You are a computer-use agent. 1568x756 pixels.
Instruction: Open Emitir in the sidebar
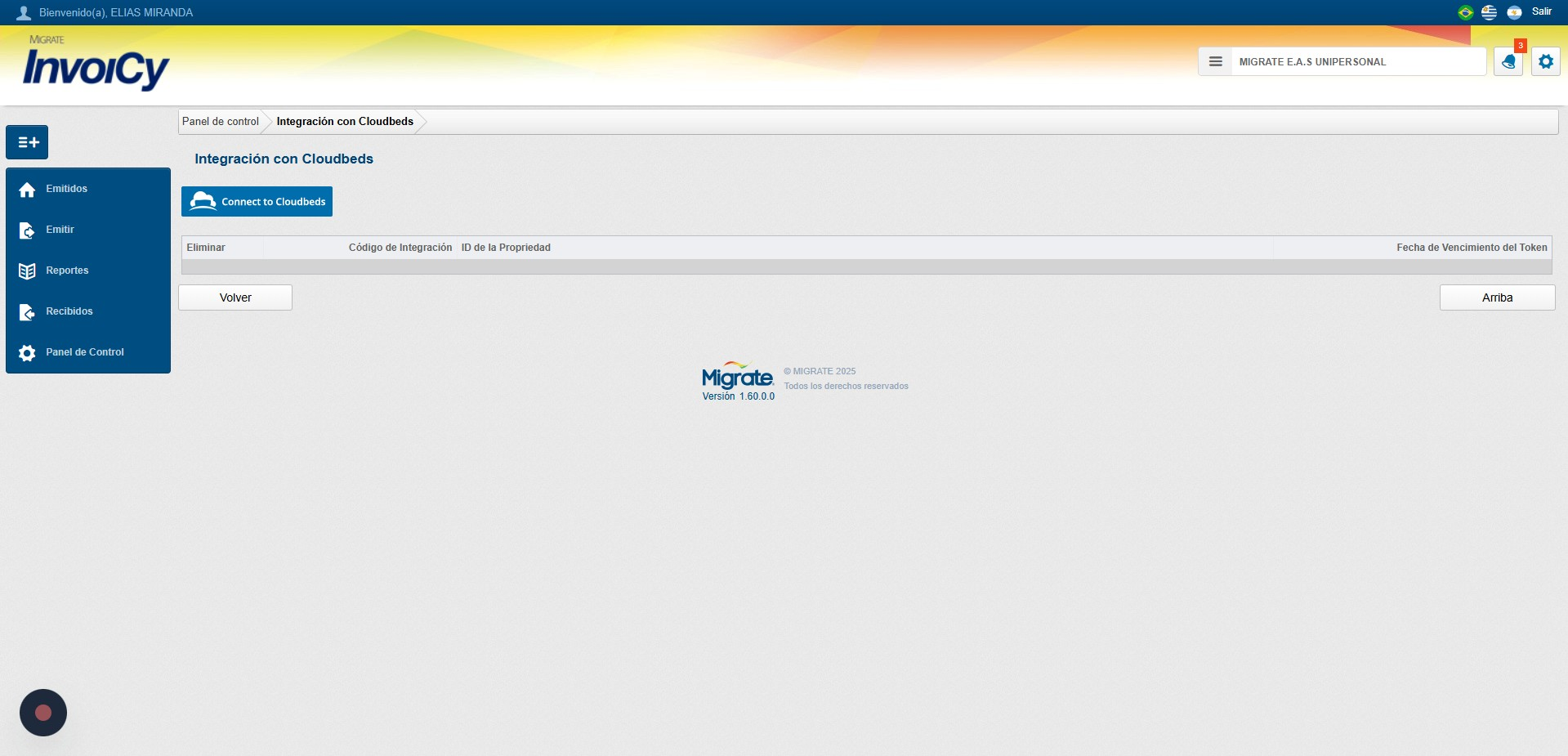point(88,230)
